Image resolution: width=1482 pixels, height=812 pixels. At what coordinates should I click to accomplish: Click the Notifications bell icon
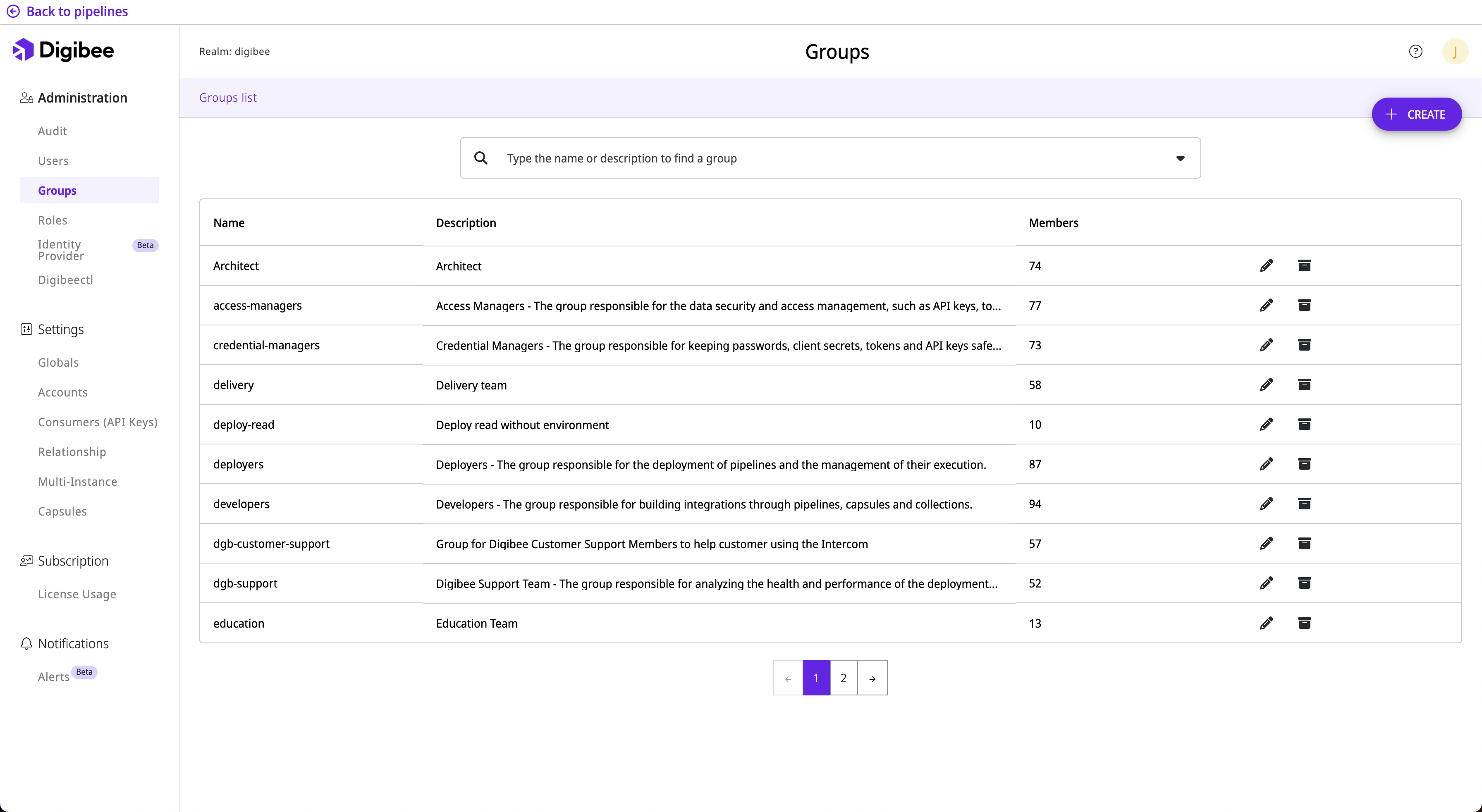coord(26,643)
